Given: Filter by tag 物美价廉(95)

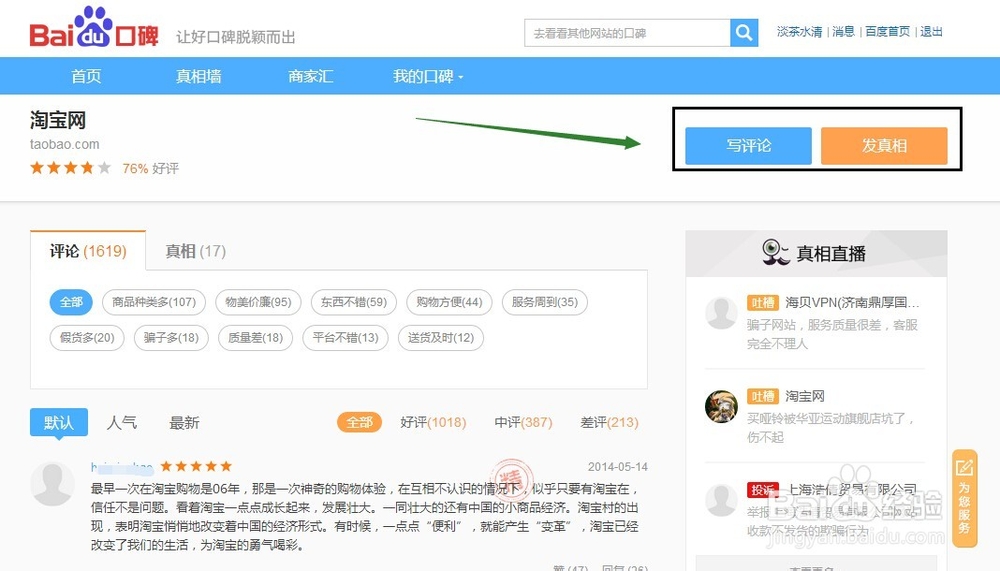Looking at the screenshot, I should 258,302.
